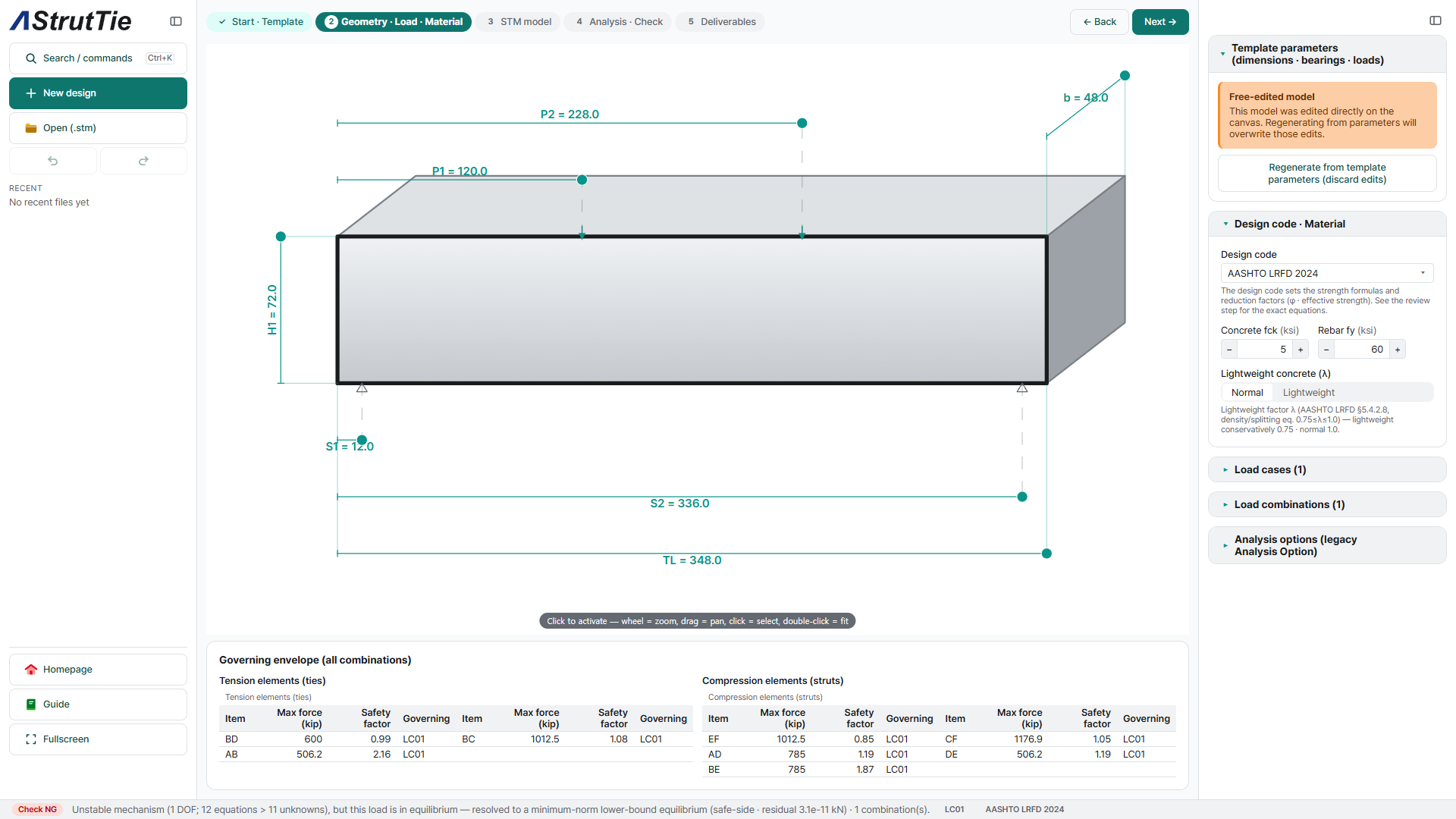The width and height of the screenshot is (1456, 819).
Task: Click the Next navigation button
Action: (x=1160, y=22)
